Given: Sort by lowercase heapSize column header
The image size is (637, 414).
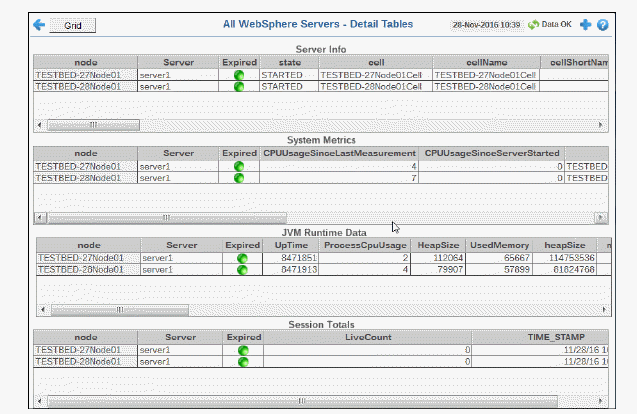Looking at the screenshot, I should (x=565, y=245).
